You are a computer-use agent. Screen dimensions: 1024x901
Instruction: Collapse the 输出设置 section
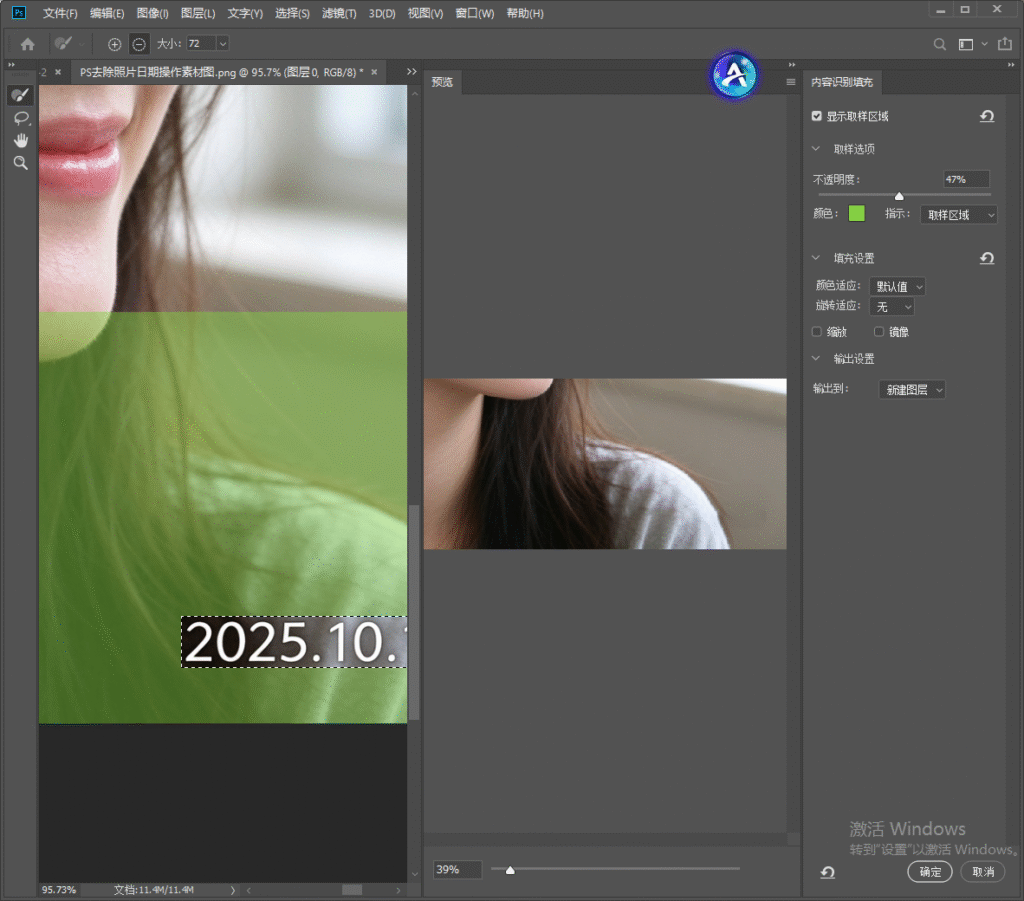pyautogui.click(x=816, y=358)
